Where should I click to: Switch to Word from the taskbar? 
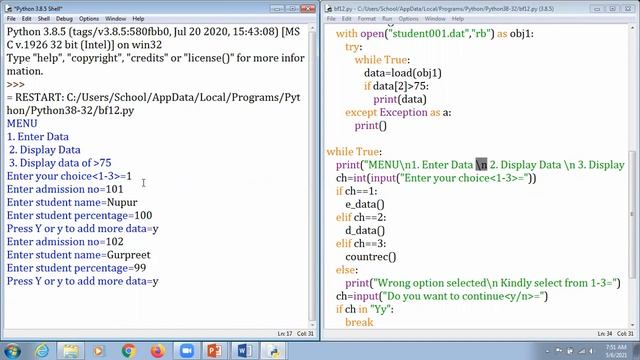[x=244, y=351]
